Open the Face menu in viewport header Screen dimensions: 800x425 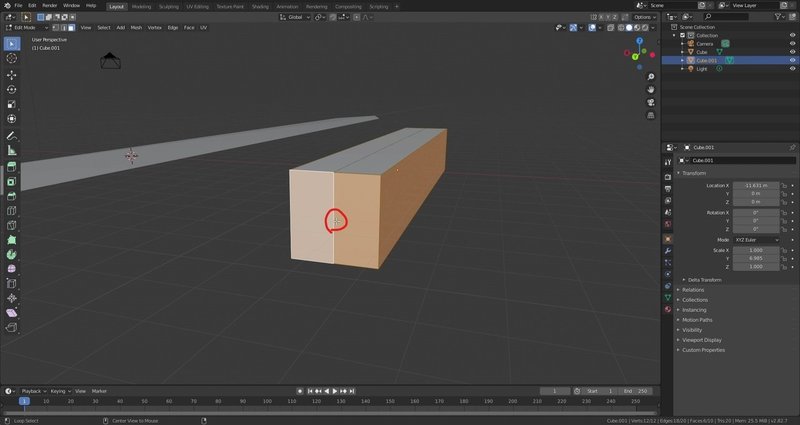click(189, 28)
